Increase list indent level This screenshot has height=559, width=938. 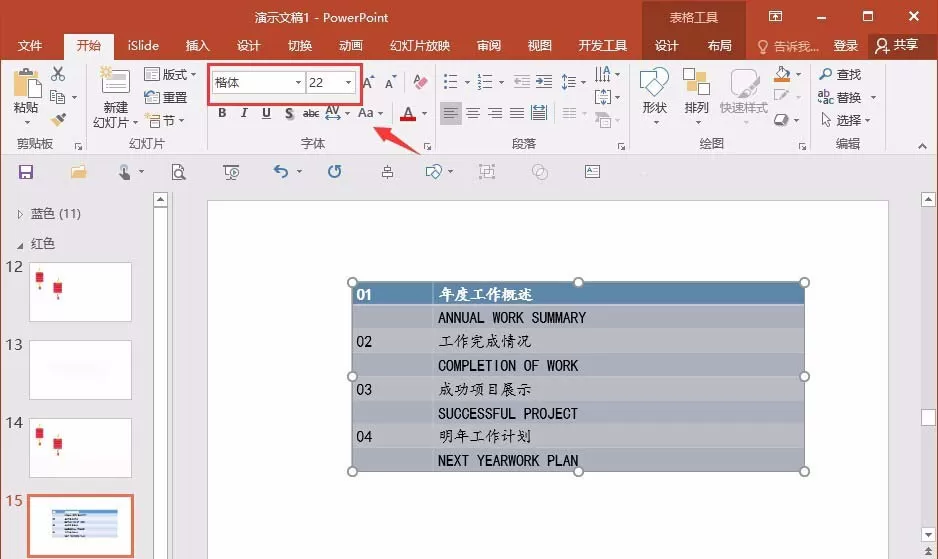click(x=544, y=81)
